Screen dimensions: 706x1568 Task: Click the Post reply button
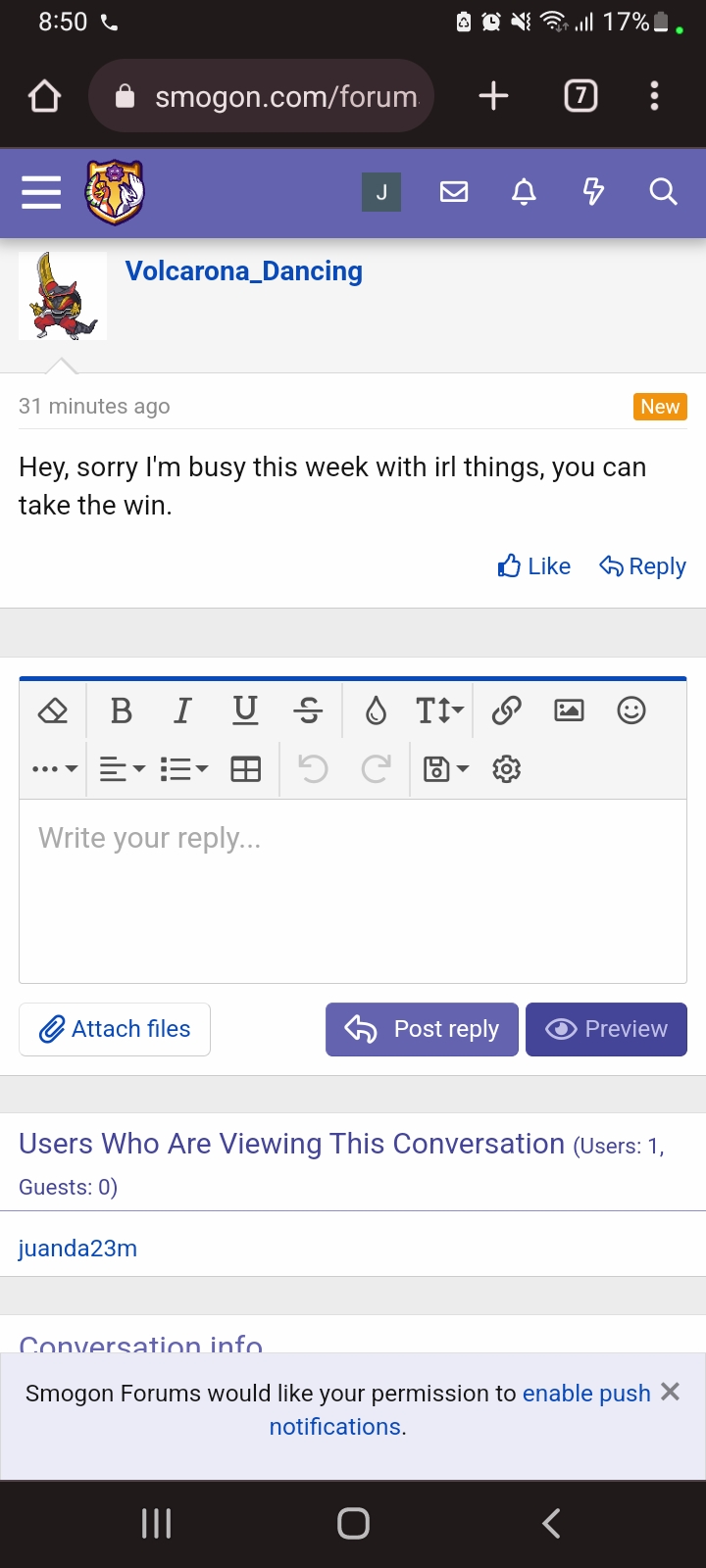pos(422,1029)
